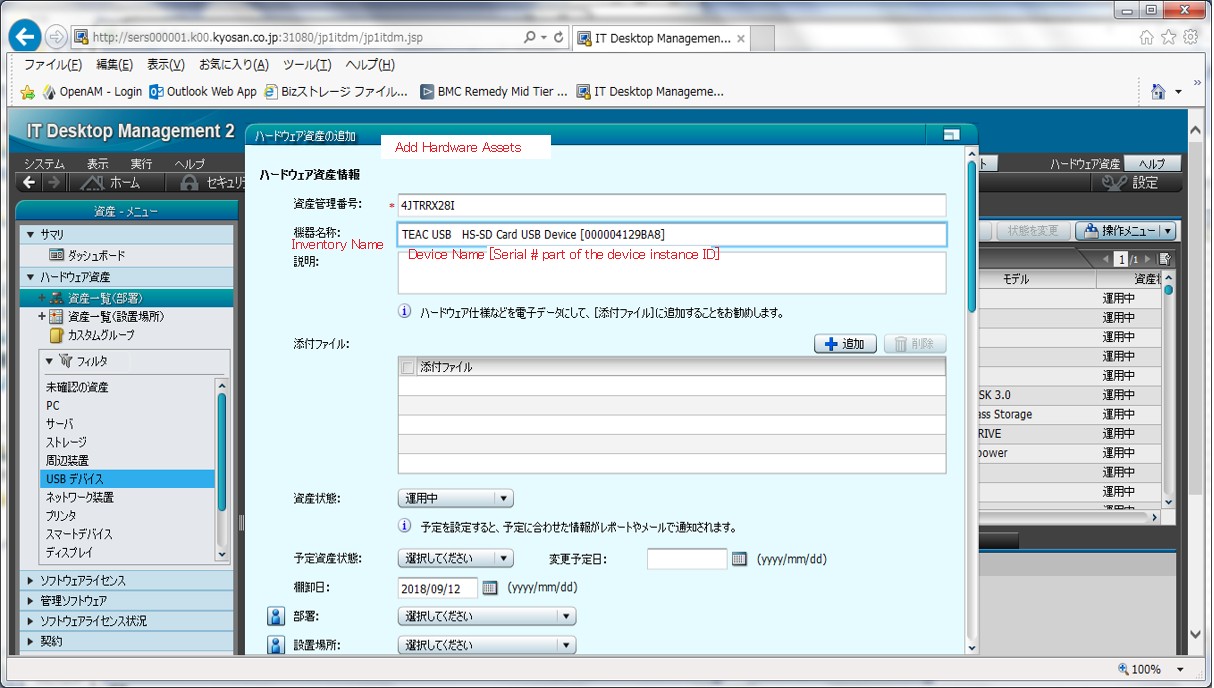Image resolution: width=1214 pixels, height=688 pixels.
Task: Click the back arrow in the app navigation bar
Action: [x=28, y=182]
